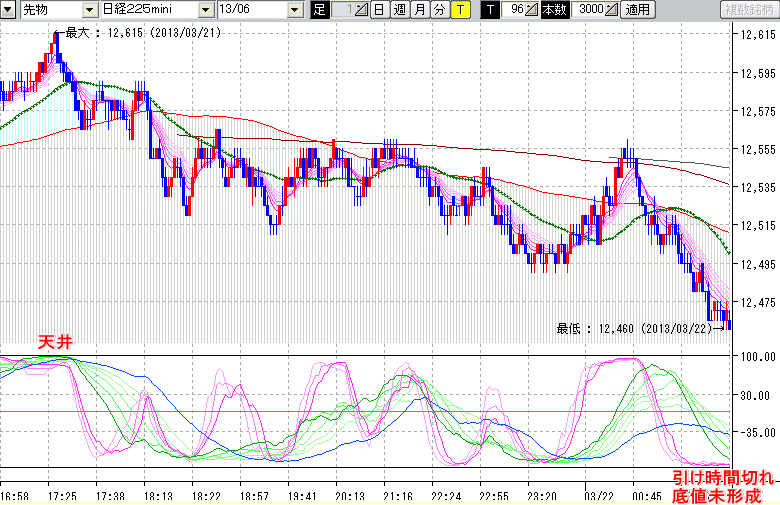Viewport: 780px width, 505px height.
Task: Focus the 3000 bar count field
Action: tap(589, 10)
